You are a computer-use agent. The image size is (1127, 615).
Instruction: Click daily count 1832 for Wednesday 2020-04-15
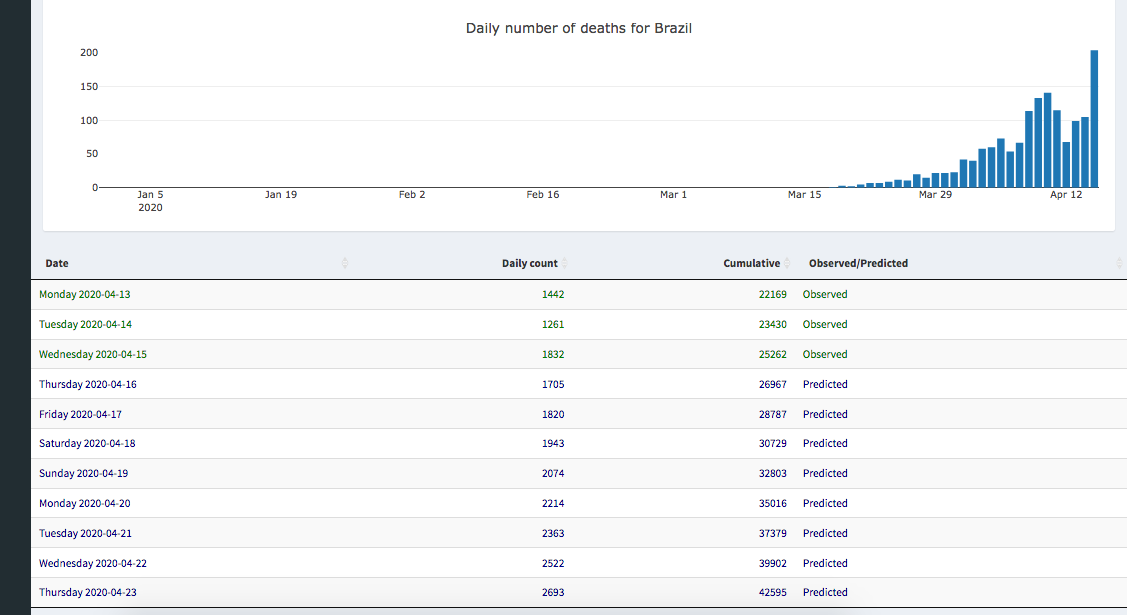[x=552, y=354]
